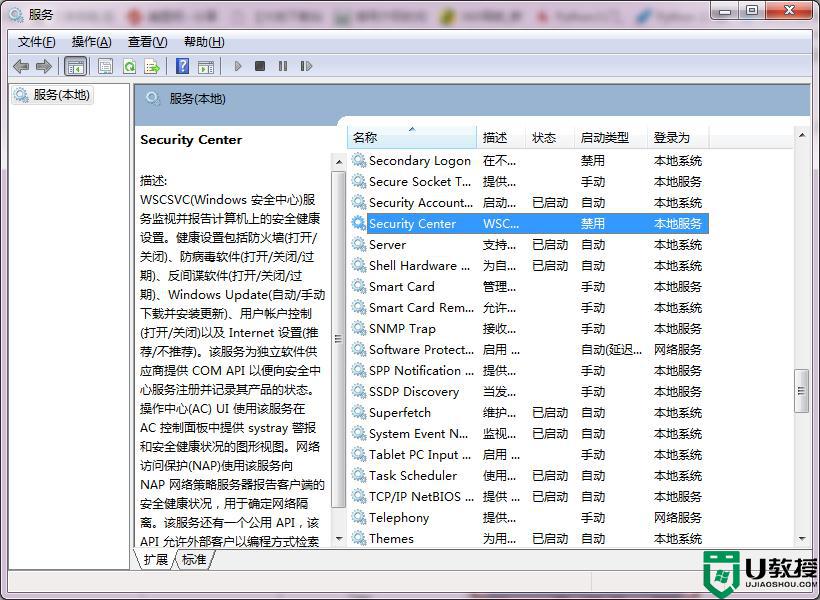The image size is (820, 600).
Task: Open the 操作(A) menu
Action: tap(92, 42)
